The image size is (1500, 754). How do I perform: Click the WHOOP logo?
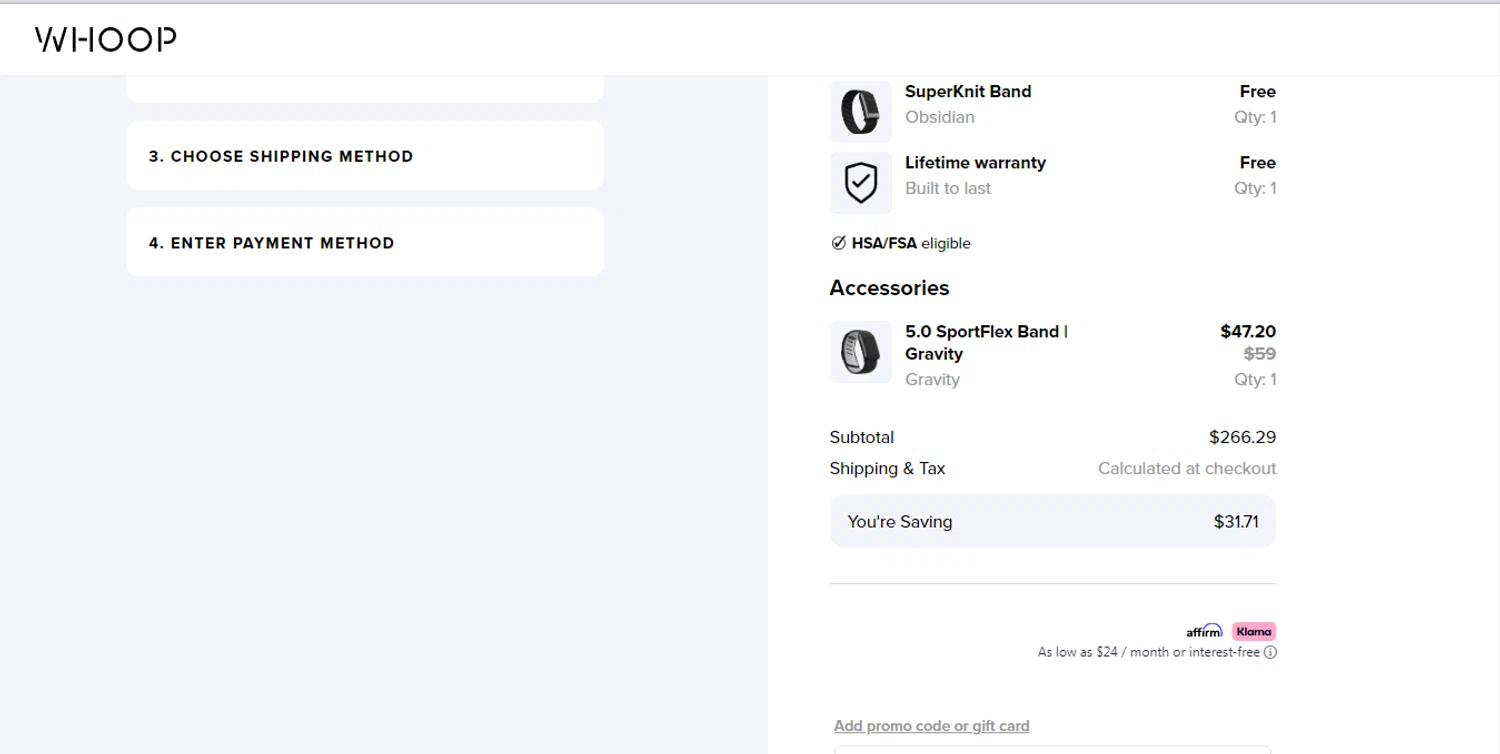[x=106, y=39]
